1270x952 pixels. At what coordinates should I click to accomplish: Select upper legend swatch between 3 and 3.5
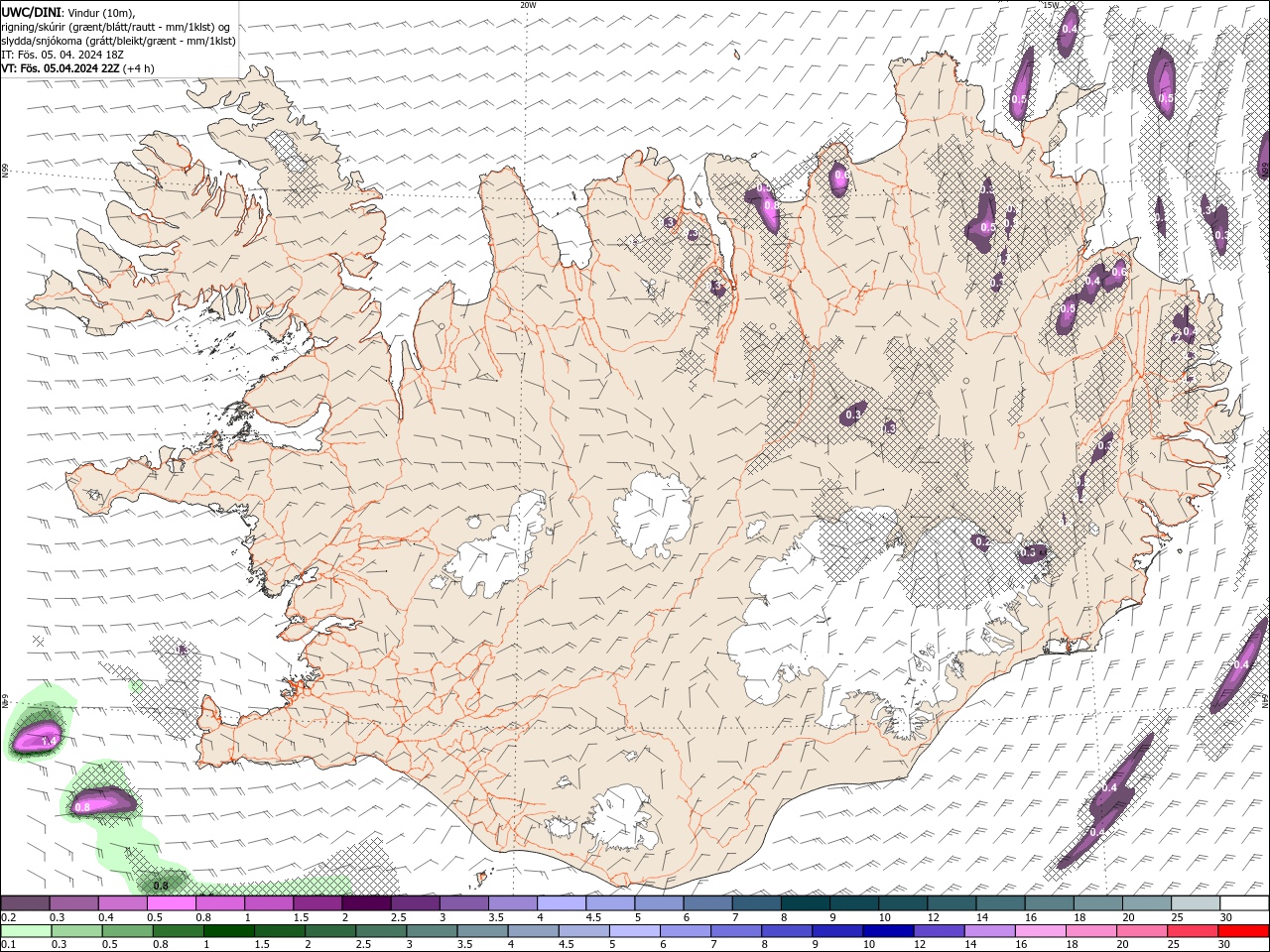[x=463, y=903]
